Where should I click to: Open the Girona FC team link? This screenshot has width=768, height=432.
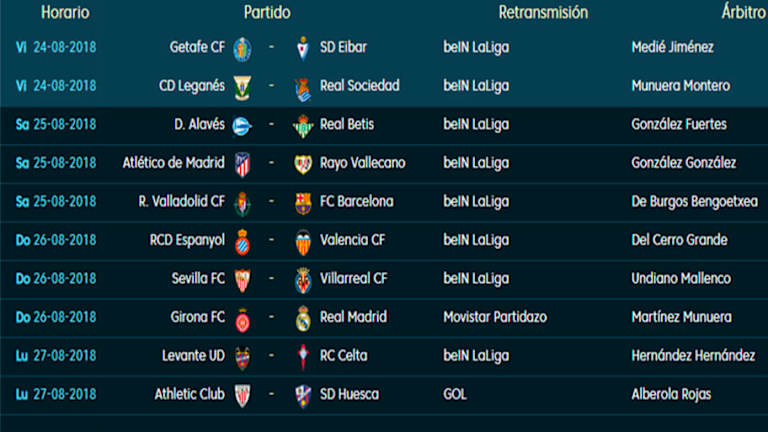[197, 317]
